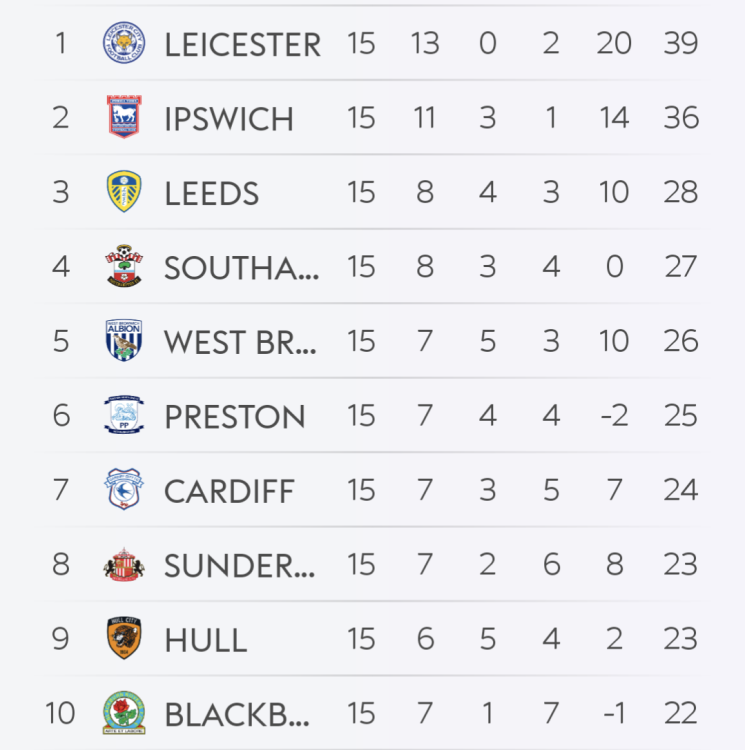The width and height of the screenshot is (745, 750).
Task: Open the IPSWICH team page link
Action: [x=229, y=119]
